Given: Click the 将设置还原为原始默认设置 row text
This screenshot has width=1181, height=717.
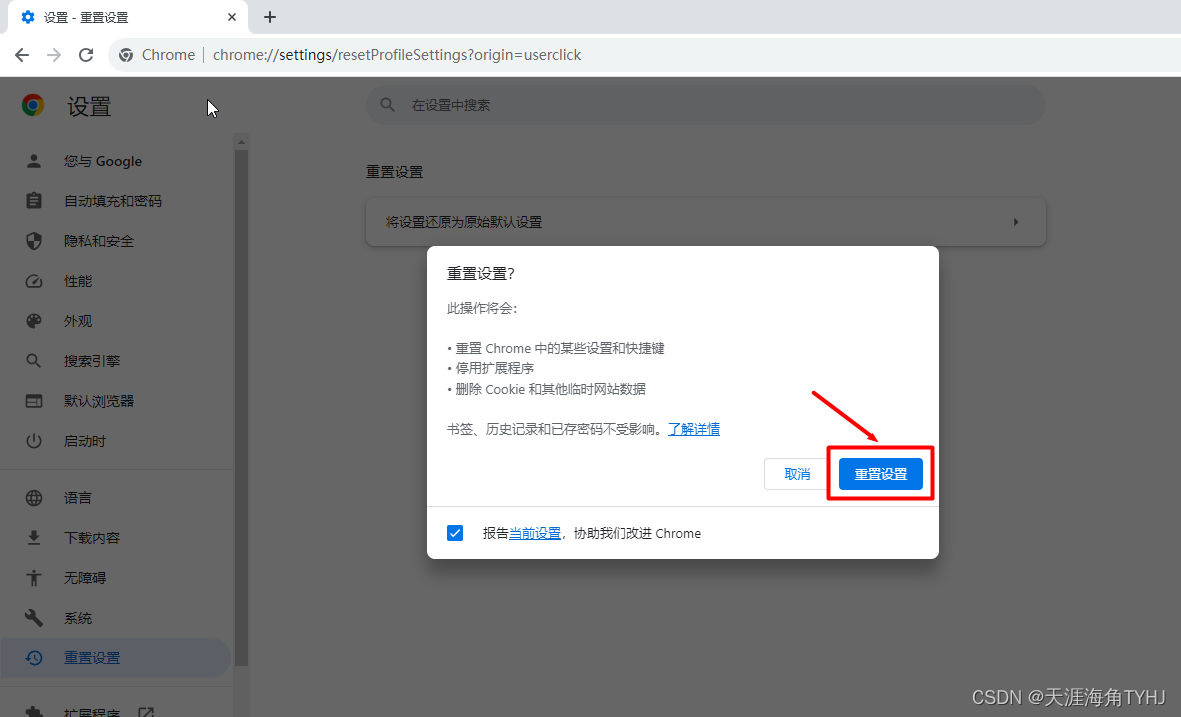Looking at the screenshot, I should [x=464, y=221].
